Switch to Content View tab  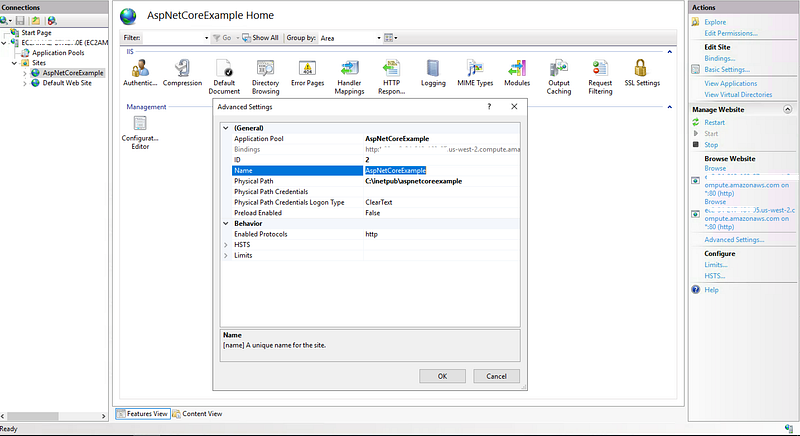(x=197, y=414)
